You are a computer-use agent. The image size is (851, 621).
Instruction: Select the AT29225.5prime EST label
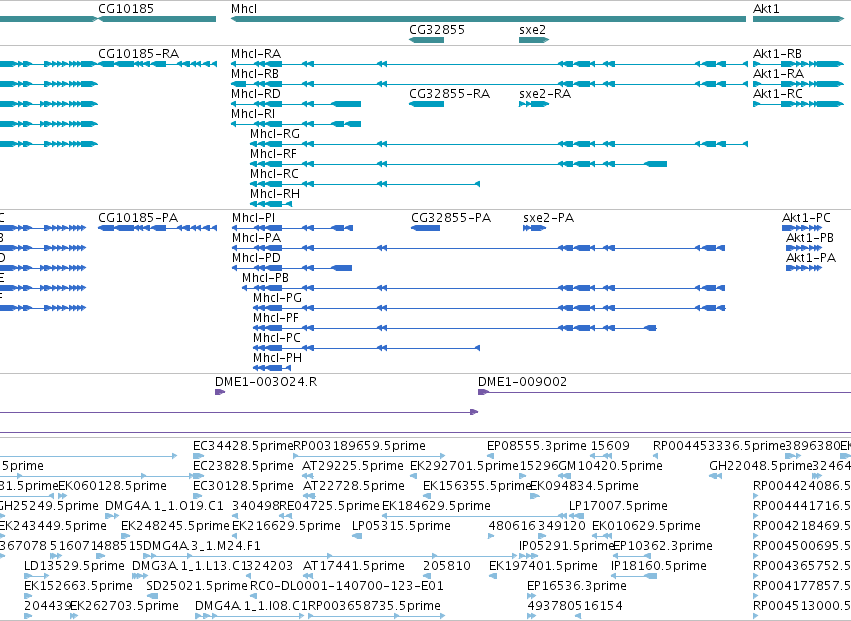click(353, 466)
